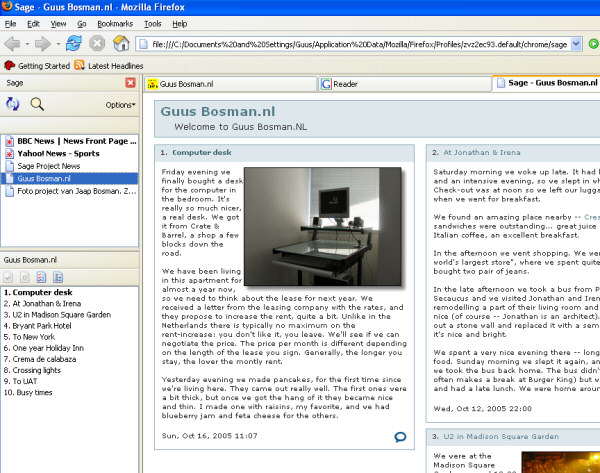The image size is (600, 473).
Task: Switch to the Sage - Guus Bosman.nl tab
Action: [x=546, y=83]
